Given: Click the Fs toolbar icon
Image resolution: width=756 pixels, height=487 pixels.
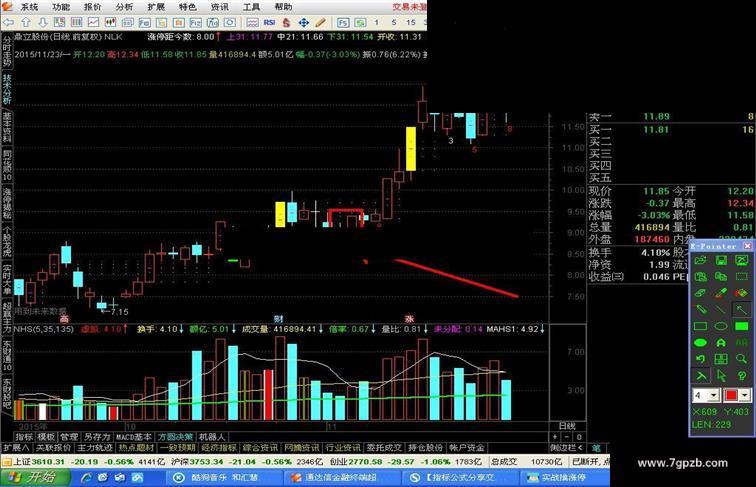Looking at the screenshot, I should [343, 22].
